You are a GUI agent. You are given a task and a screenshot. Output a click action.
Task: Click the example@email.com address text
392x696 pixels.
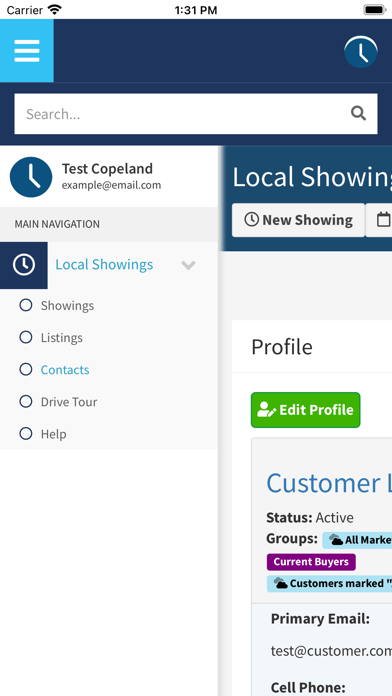[111, 185]
